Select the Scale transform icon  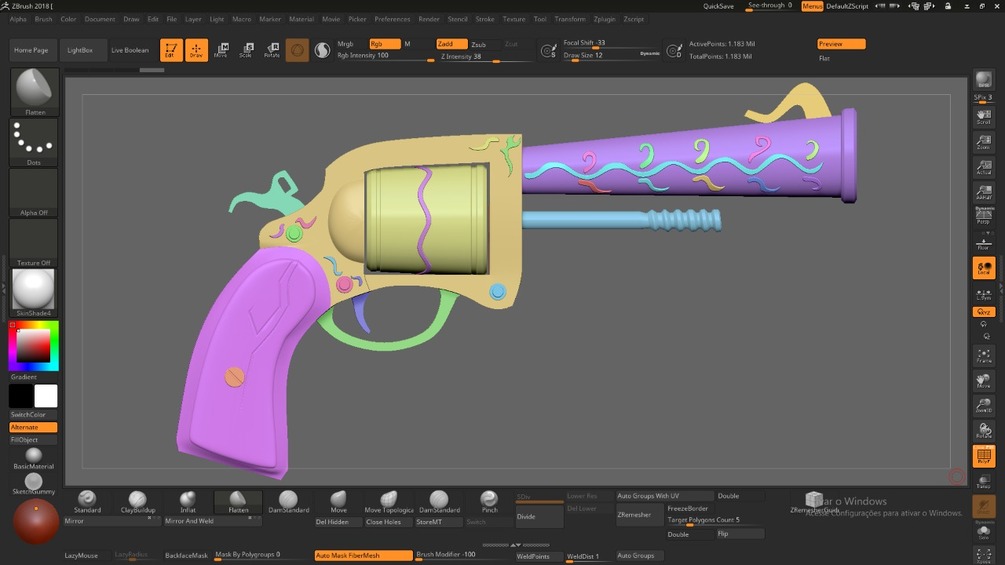click(x=246, y=50)
